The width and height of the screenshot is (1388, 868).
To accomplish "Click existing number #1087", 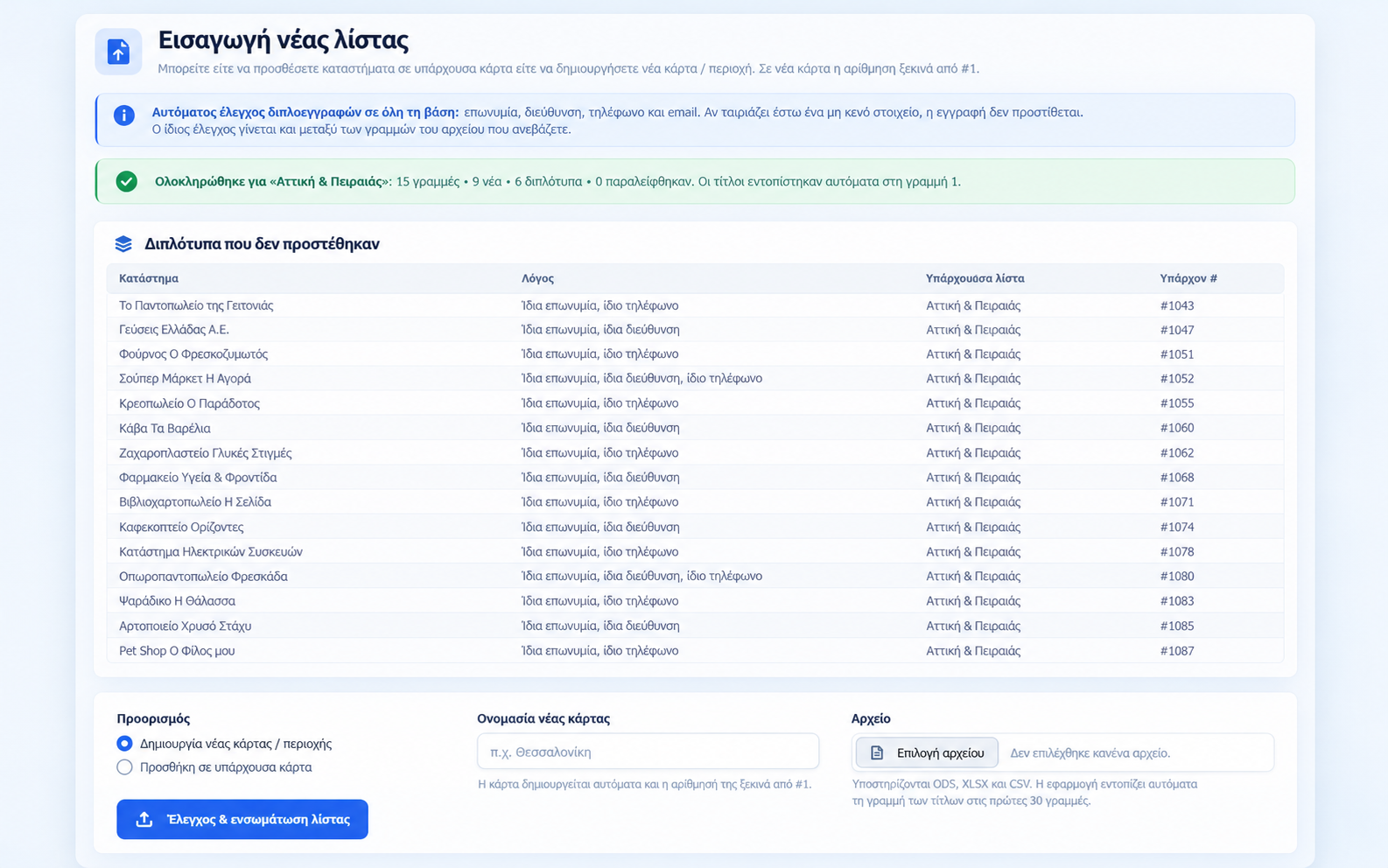I will (x=1177, y=651).
